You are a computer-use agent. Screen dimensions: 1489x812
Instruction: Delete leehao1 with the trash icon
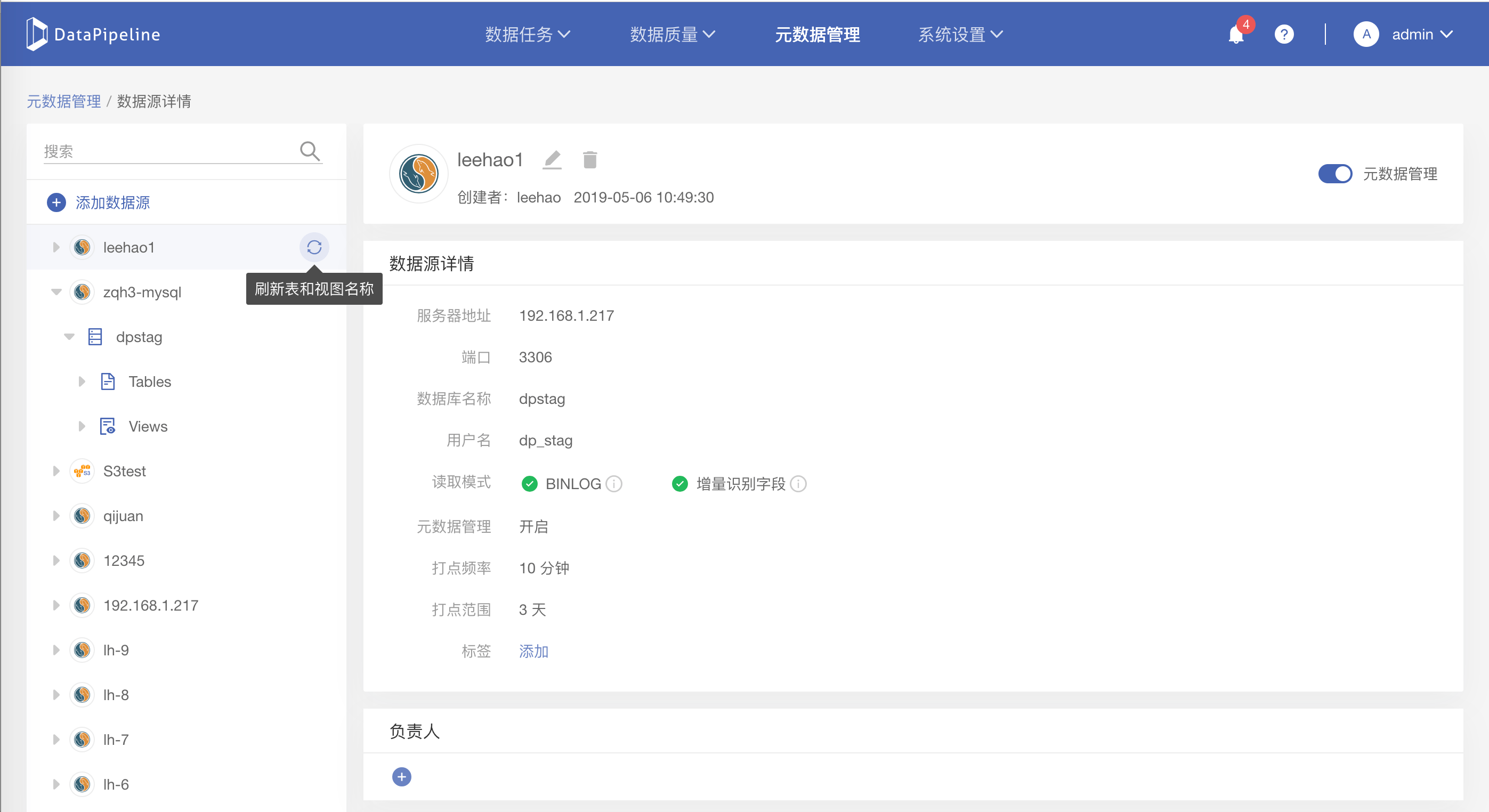coord(589,159)
